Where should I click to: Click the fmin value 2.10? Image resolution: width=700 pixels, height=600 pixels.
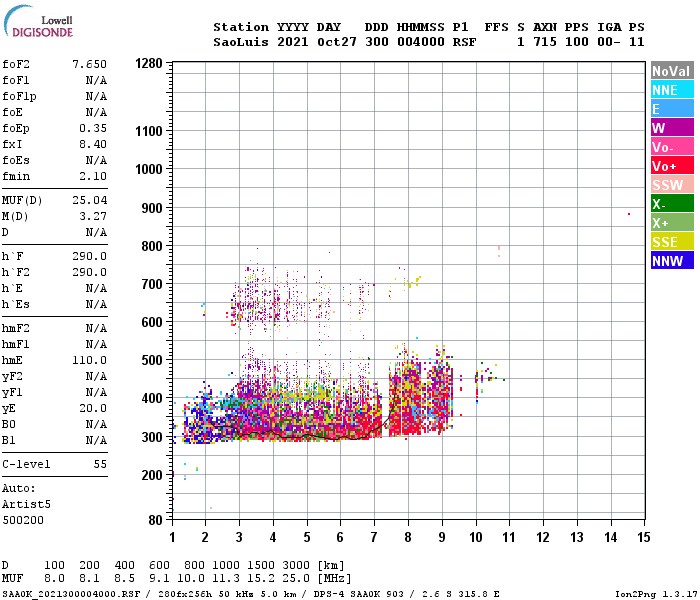click(x=93, y=176)
